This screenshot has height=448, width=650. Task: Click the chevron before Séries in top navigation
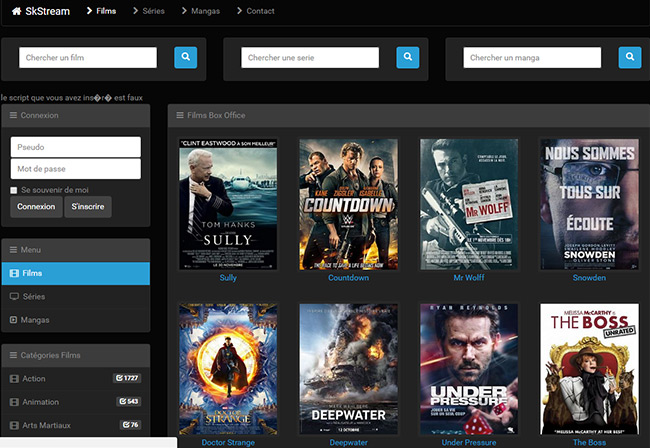[135, 11]
